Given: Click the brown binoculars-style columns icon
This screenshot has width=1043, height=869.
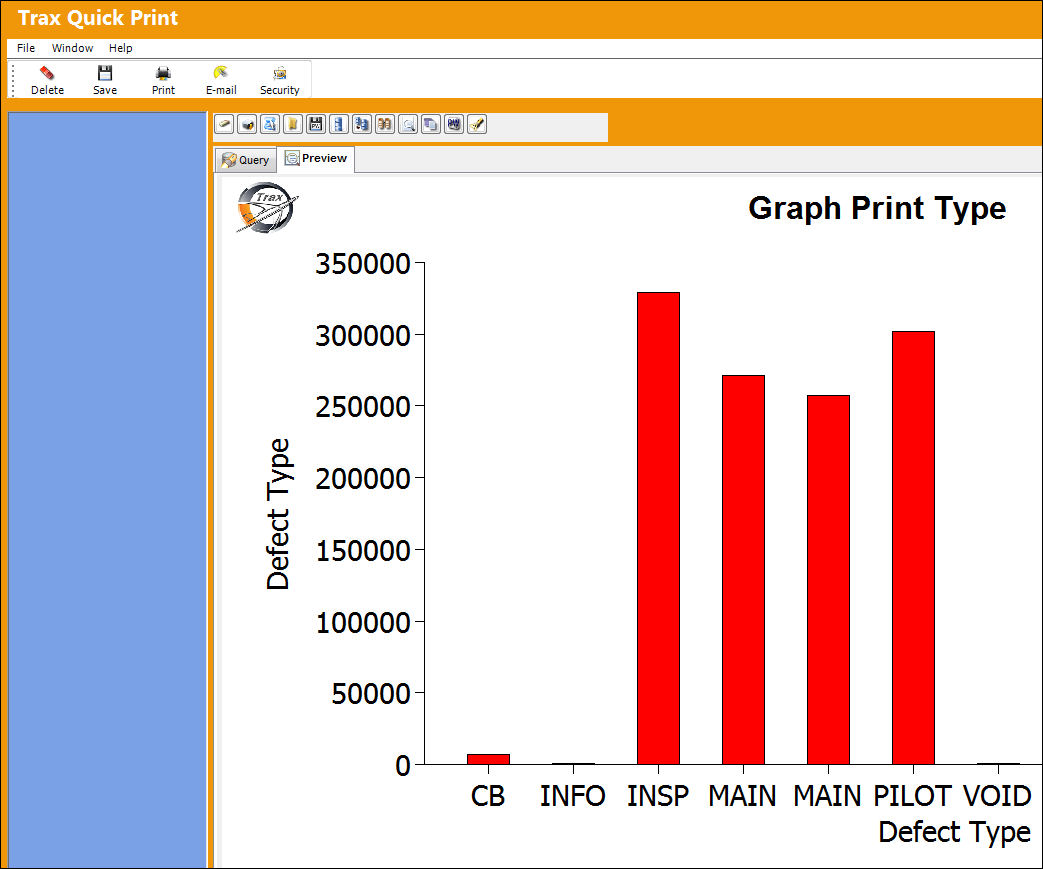Looking at the screenshot, I should 384,124.
